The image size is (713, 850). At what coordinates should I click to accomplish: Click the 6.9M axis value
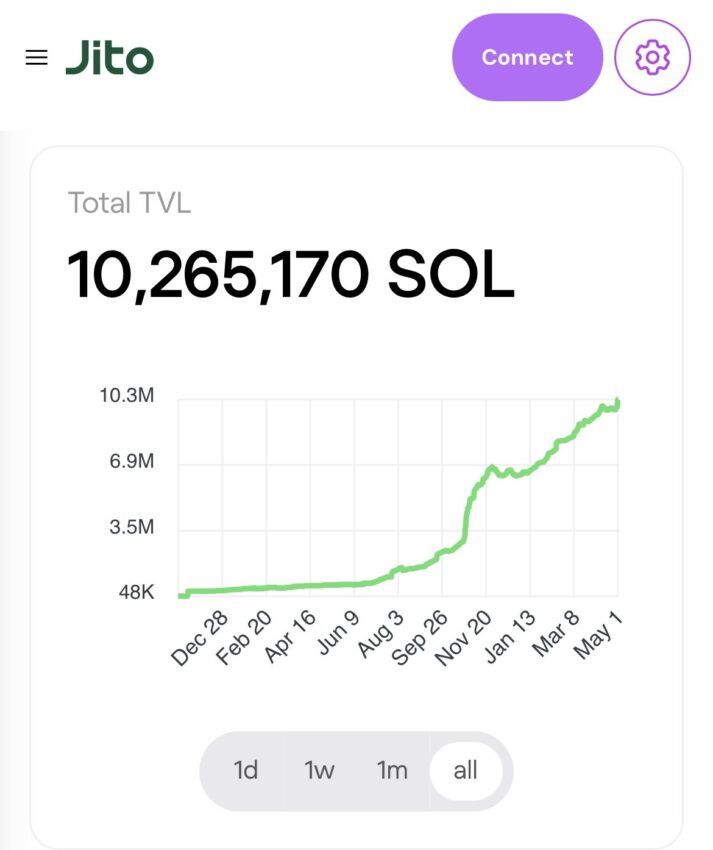point(129,462)
